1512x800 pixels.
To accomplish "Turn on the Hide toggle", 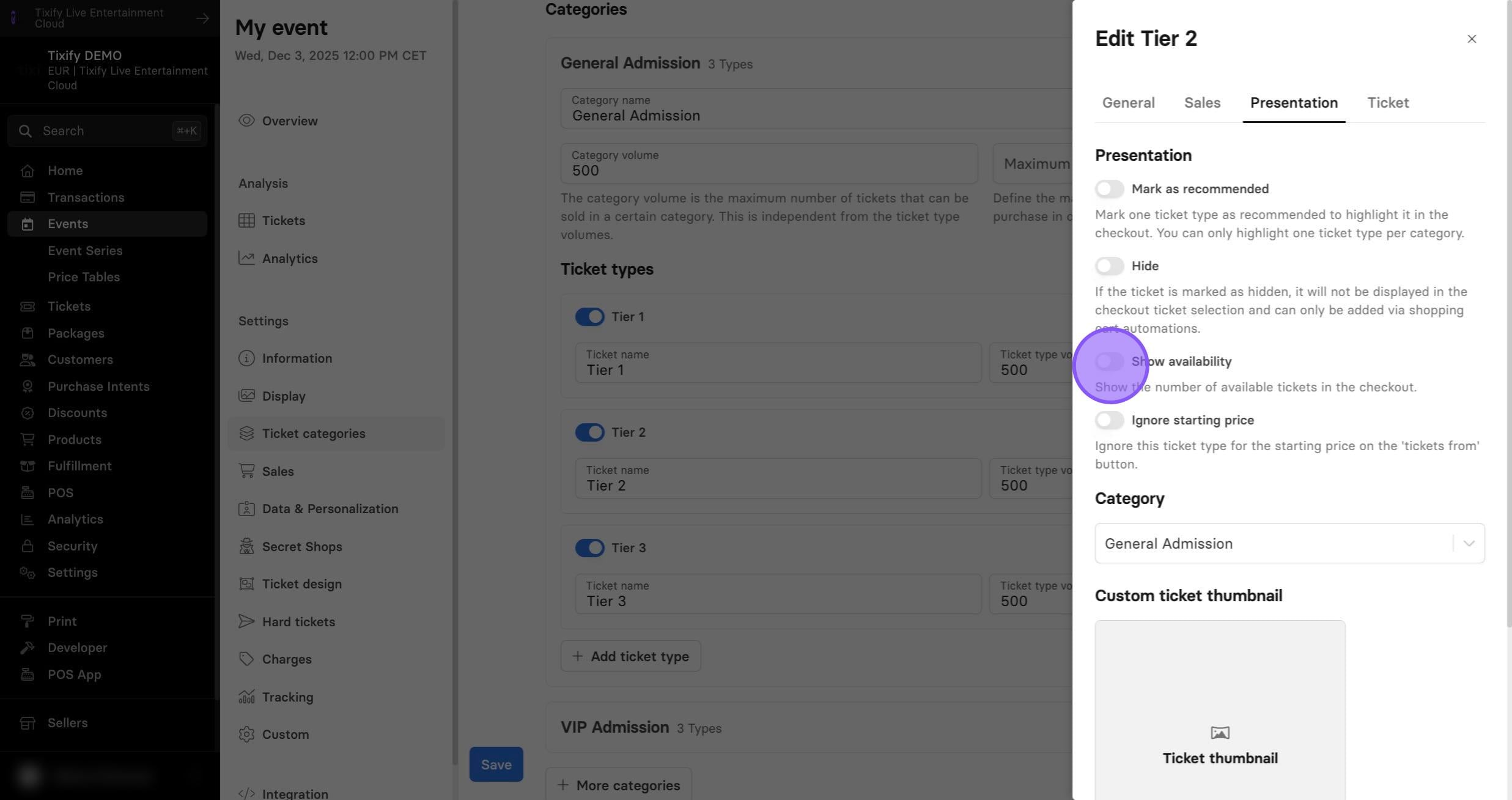I will (1109, 266).
